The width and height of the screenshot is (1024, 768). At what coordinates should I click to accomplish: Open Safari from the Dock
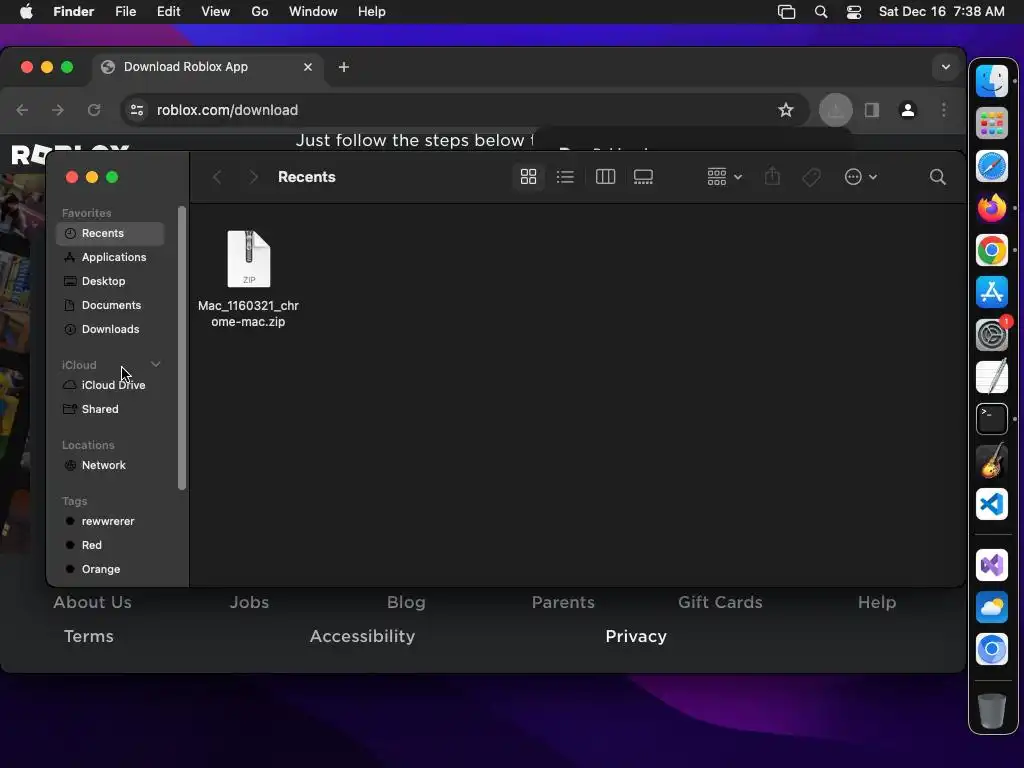coord(991,166)
